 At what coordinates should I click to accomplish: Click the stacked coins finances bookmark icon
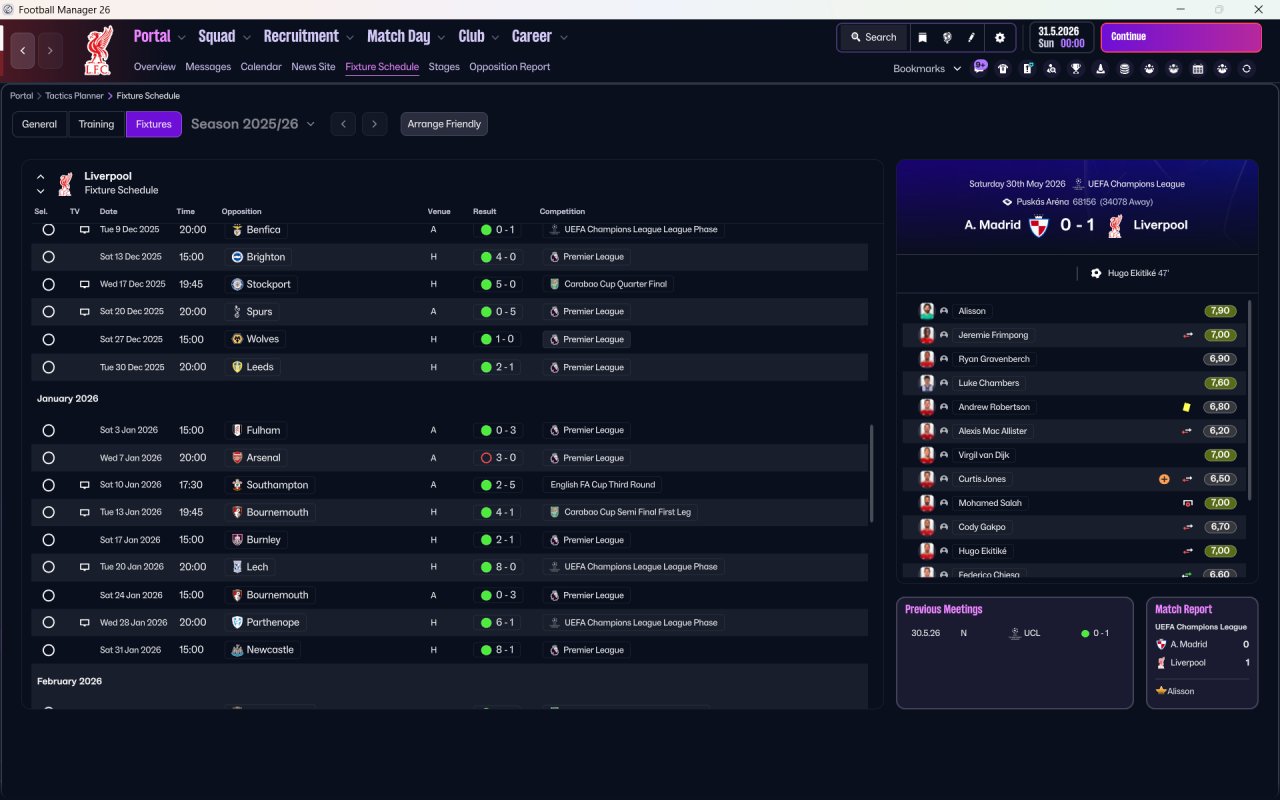coord(1125,69)
